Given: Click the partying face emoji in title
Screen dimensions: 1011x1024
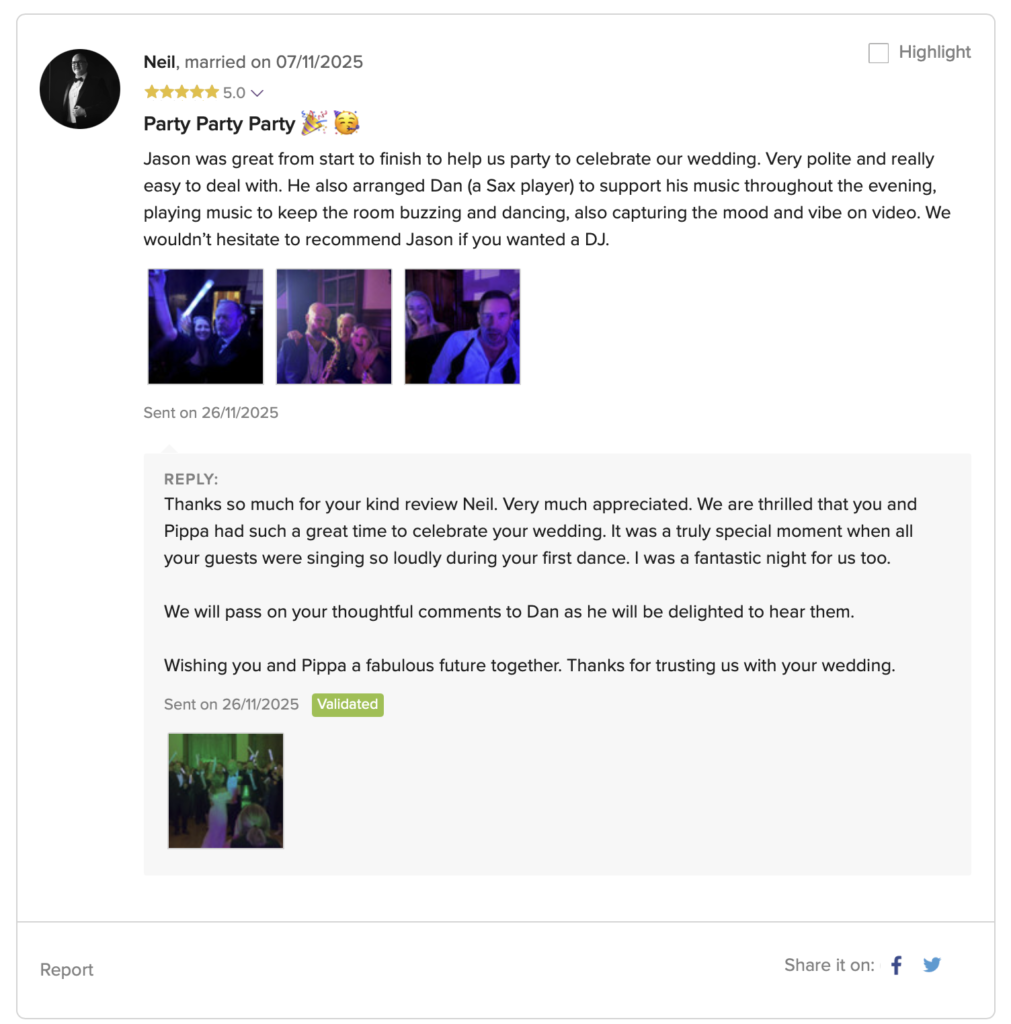Looking at the screenshot, I should (x=346, y=124).
